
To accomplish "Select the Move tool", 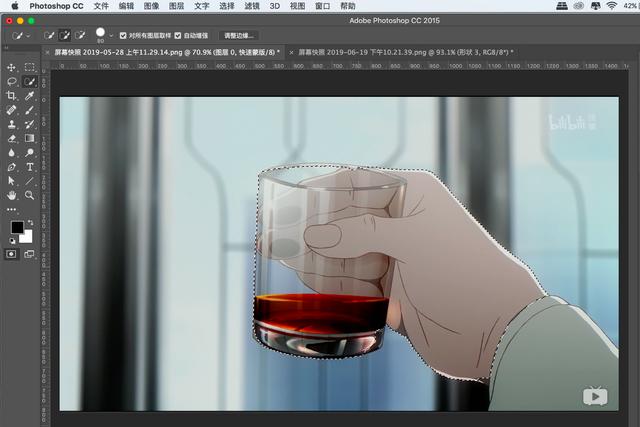I will point(11,67).
